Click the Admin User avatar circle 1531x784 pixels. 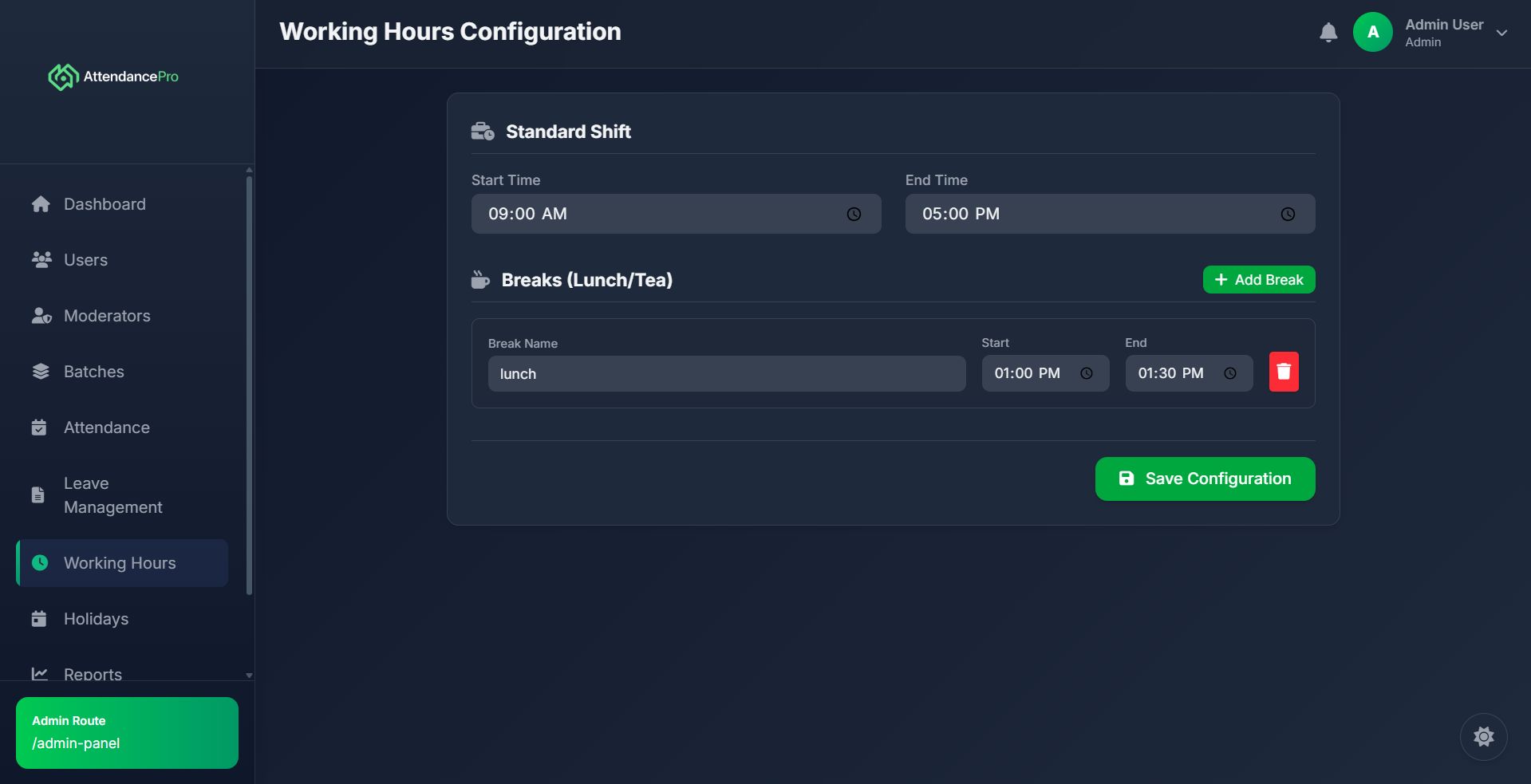click(x=1372, y=33)
